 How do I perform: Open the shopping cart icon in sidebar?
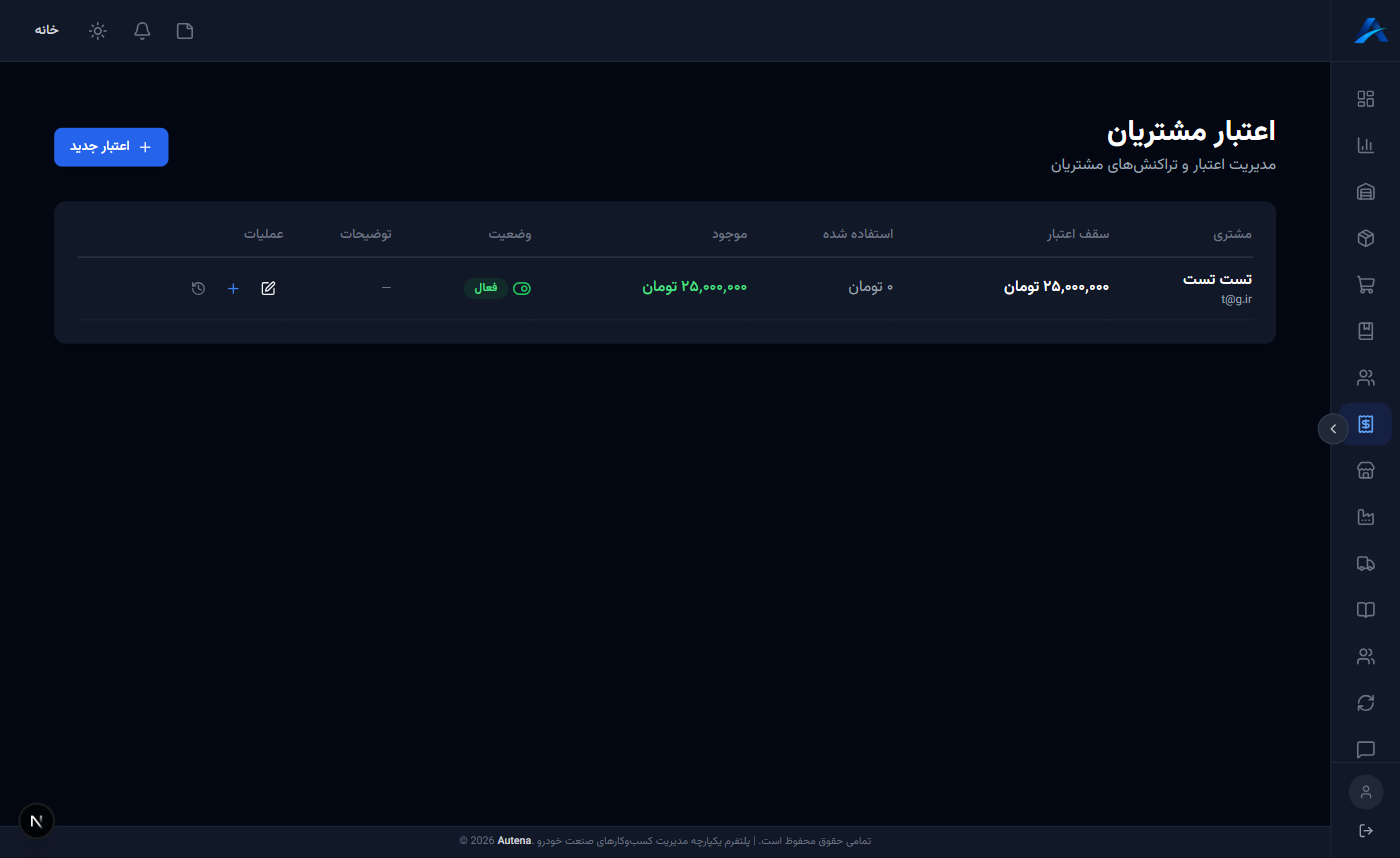click(1365, 285)
